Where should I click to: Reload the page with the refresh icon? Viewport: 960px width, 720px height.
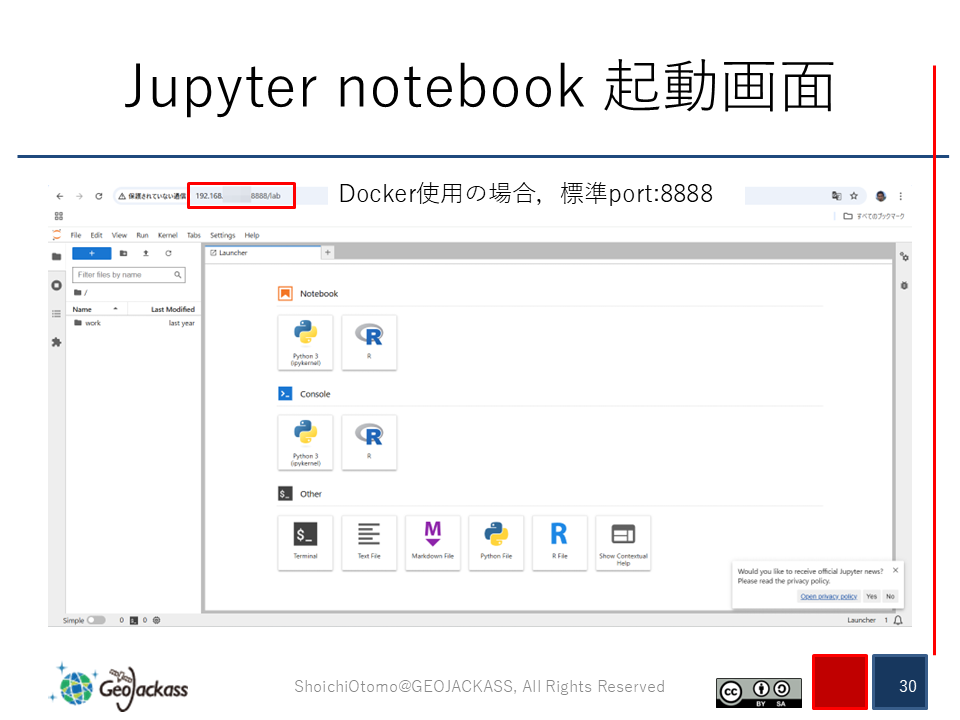(x=99, y=196)
